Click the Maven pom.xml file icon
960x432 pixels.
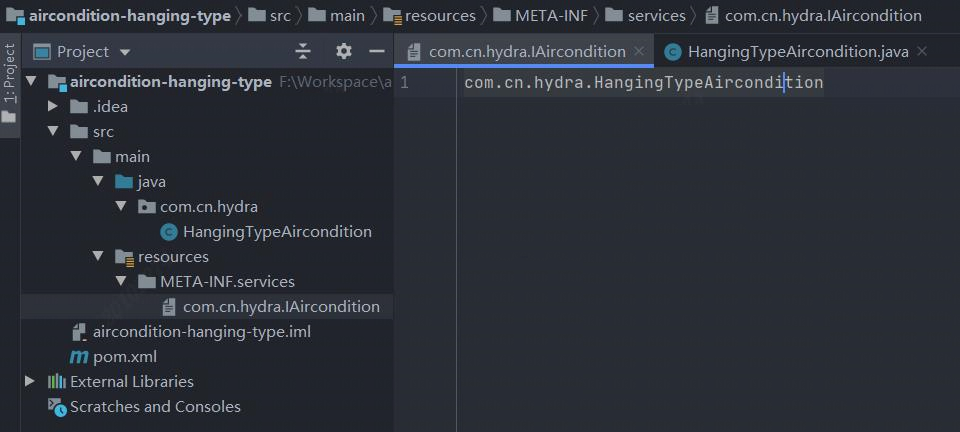79,357
